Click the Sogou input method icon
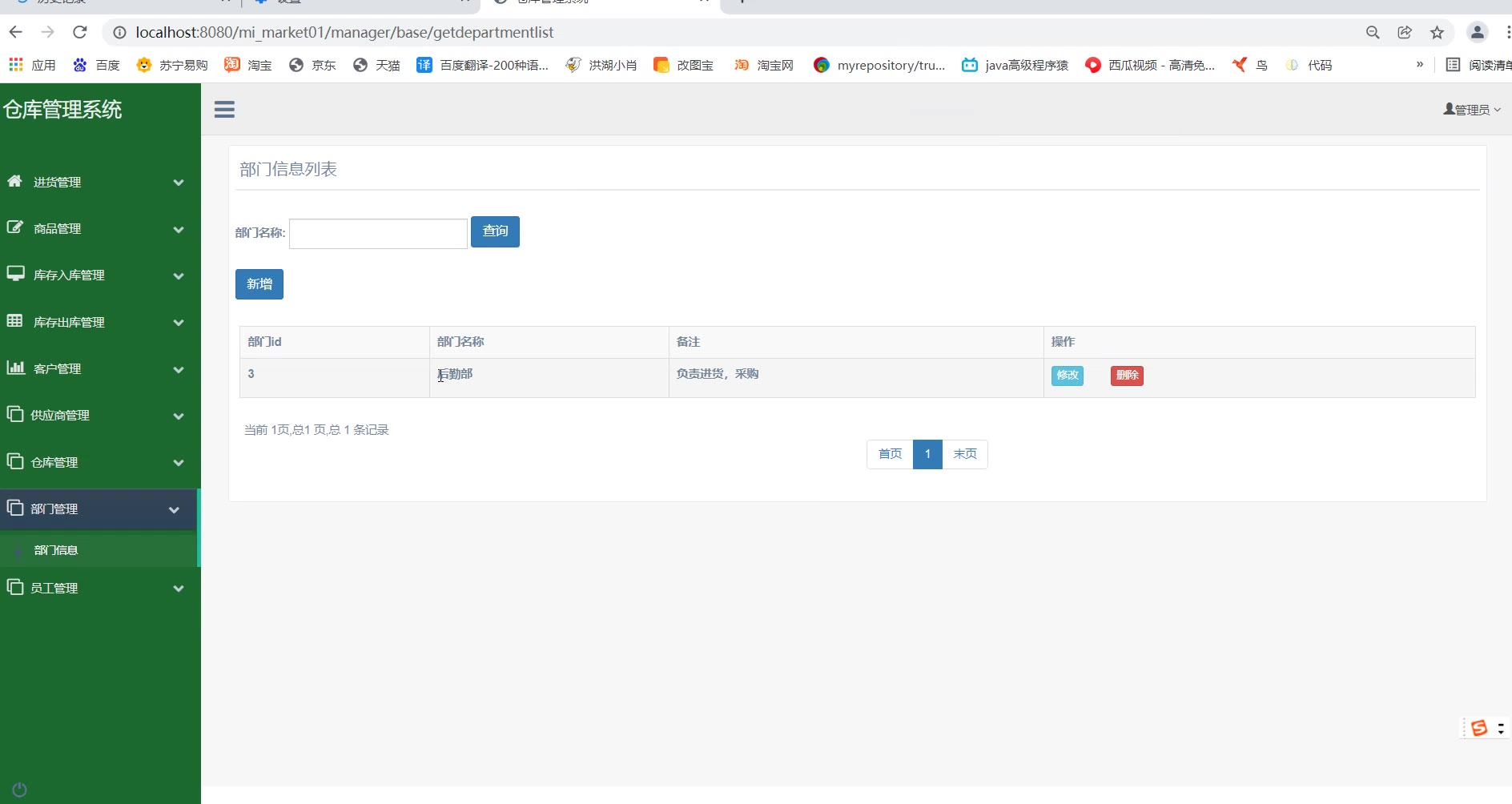This screenshot has height=804, width=1512. 1479,728
